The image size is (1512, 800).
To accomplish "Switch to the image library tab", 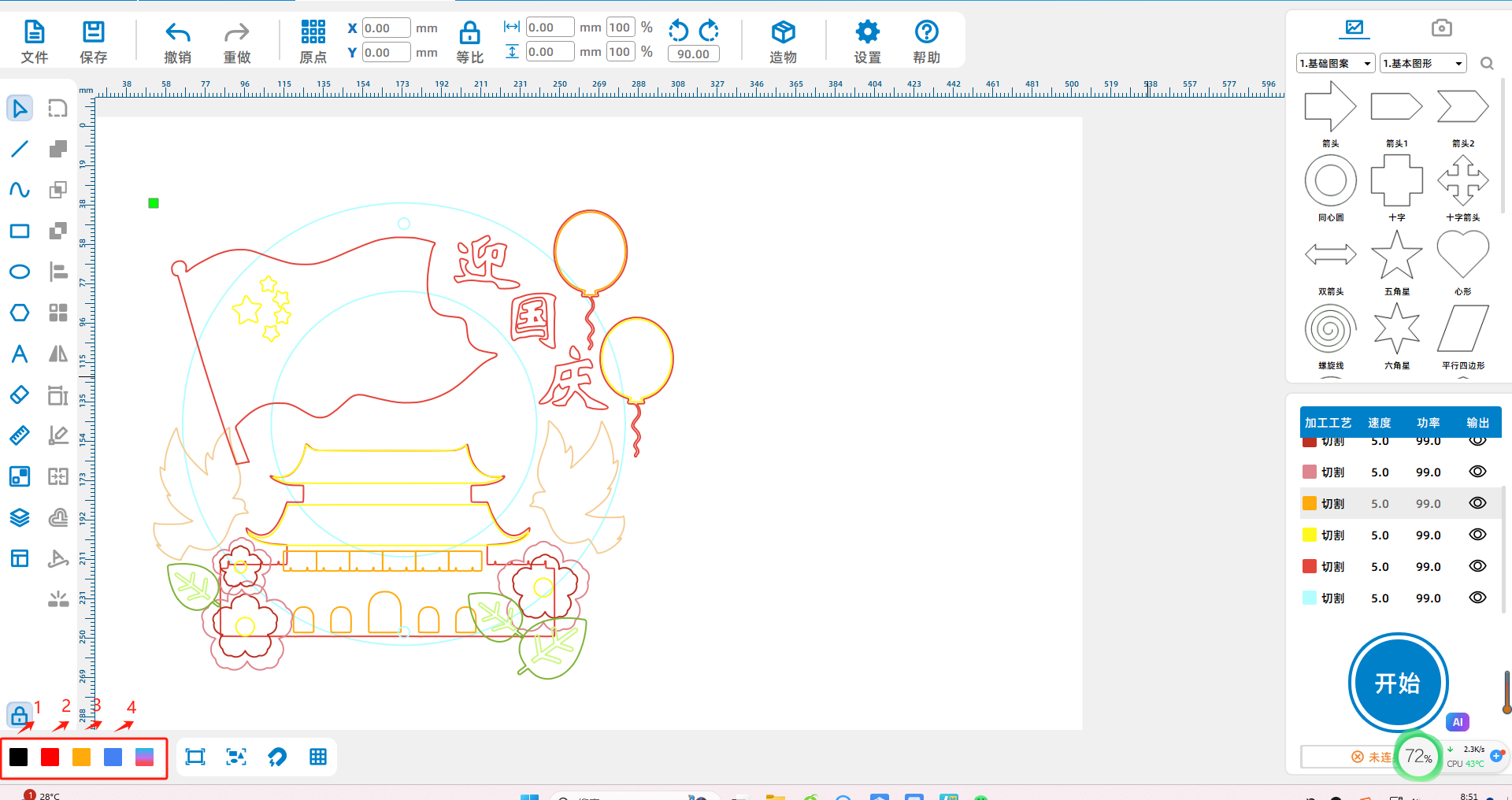I will tap(1354, 28).
